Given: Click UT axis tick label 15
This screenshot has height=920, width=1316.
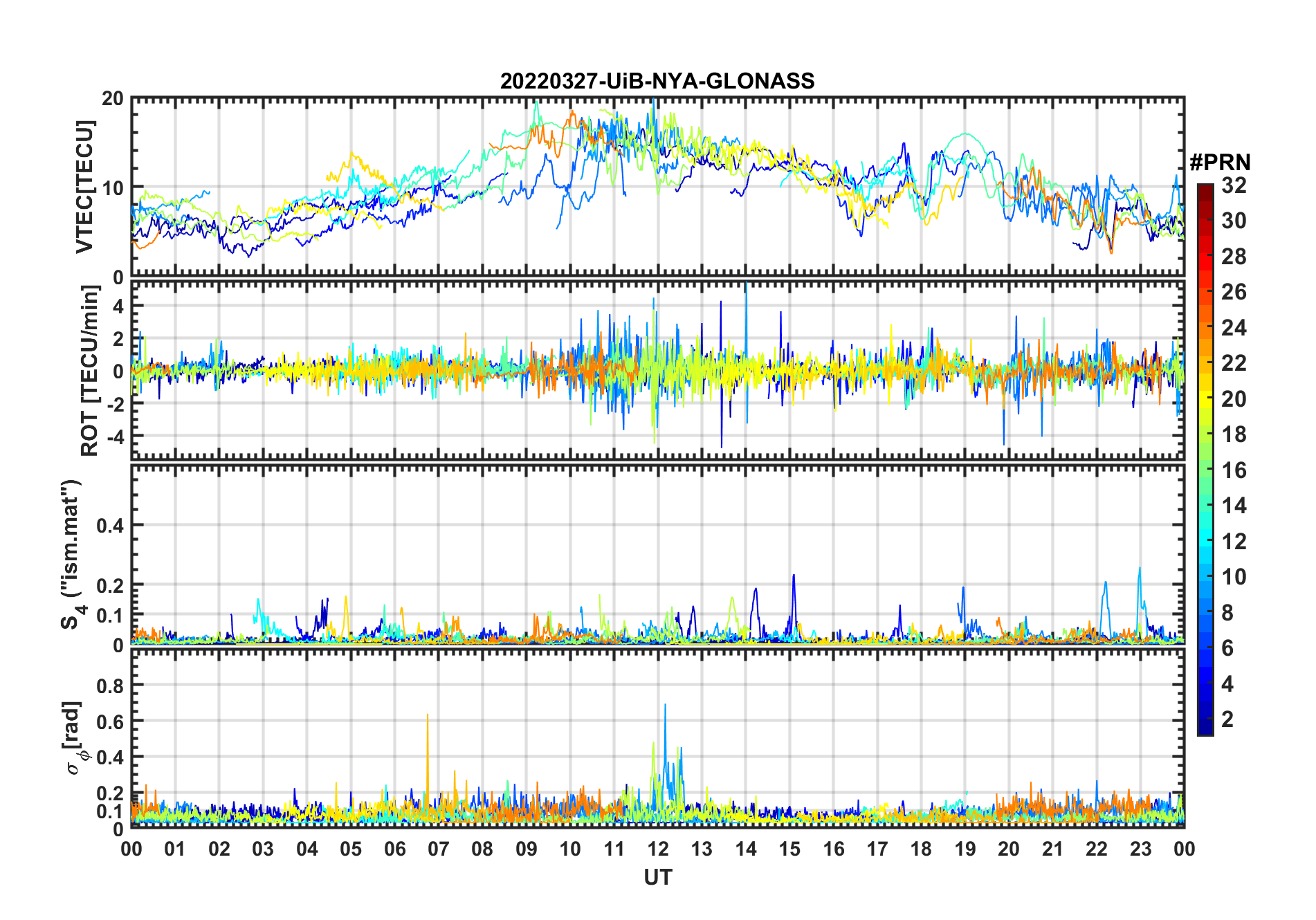Looking at the screenshot, I should tap(789, 849).
